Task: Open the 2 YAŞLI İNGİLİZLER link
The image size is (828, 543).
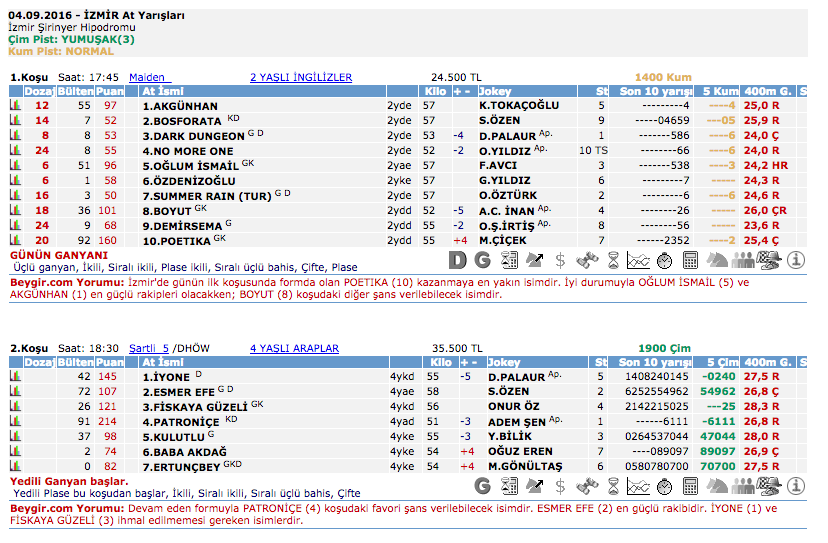Action: click(x=301, y=77)
